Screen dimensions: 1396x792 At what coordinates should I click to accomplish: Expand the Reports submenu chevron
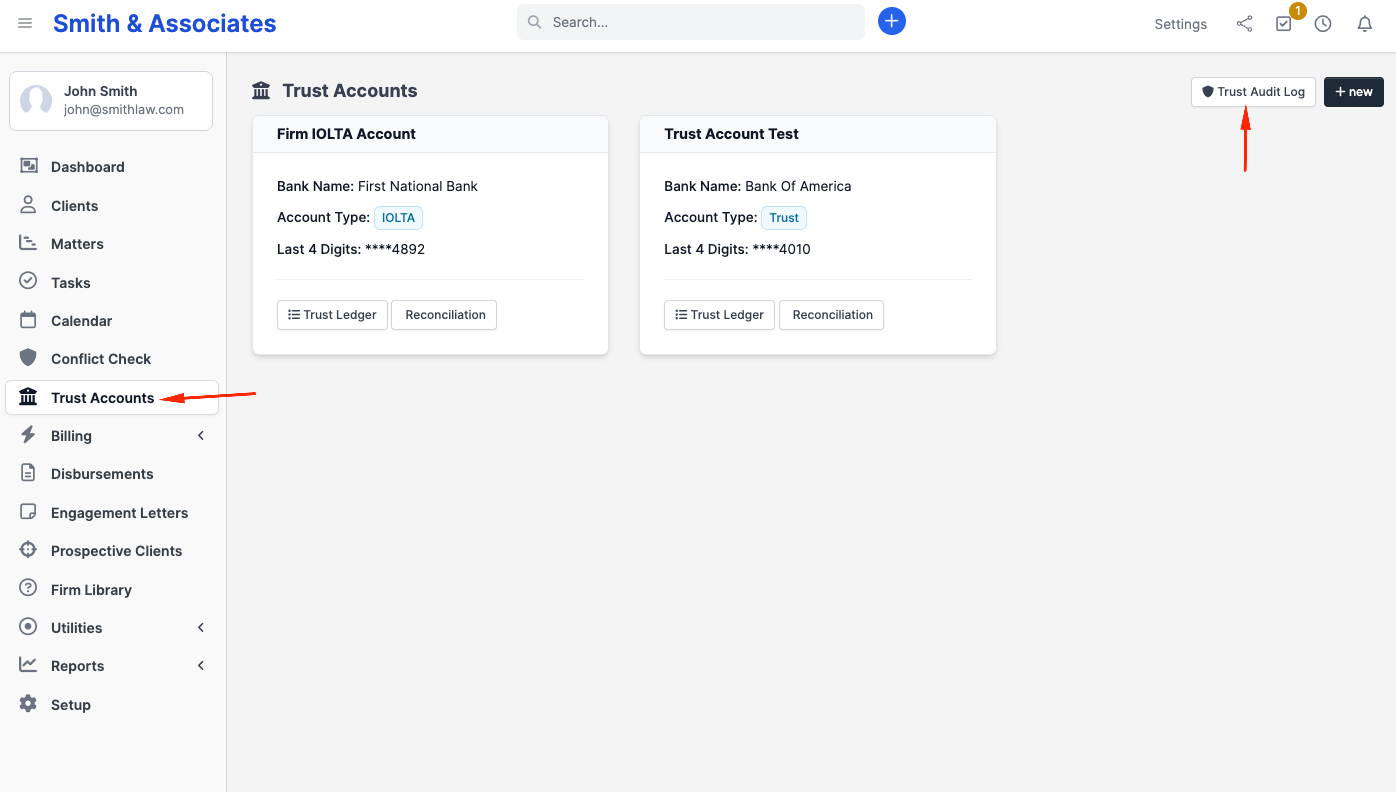point(201,666)
